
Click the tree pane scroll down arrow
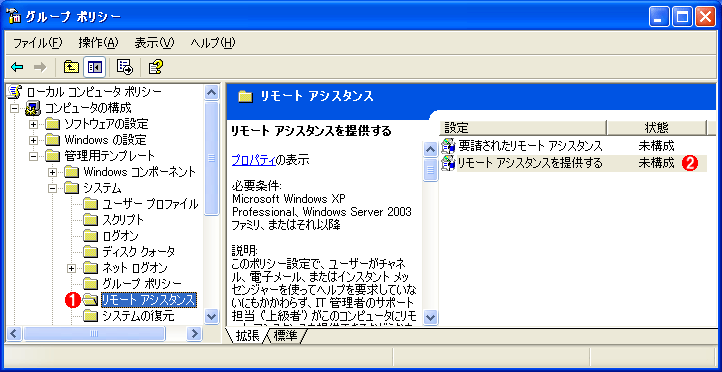pyautogui.click(x=211, y=317)
